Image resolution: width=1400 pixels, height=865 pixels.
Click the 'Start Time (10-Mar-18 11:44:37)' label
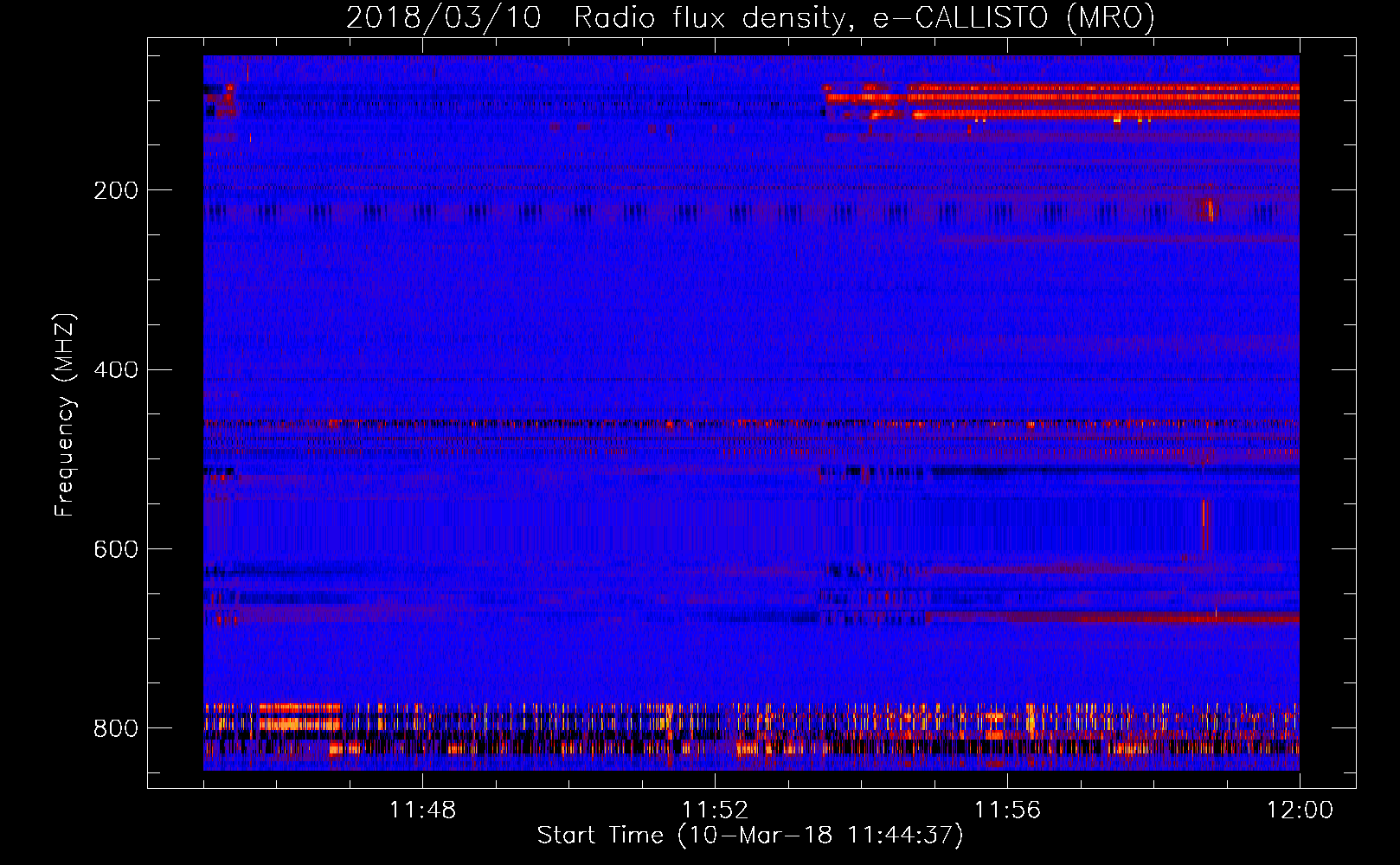tap(750, 836)
